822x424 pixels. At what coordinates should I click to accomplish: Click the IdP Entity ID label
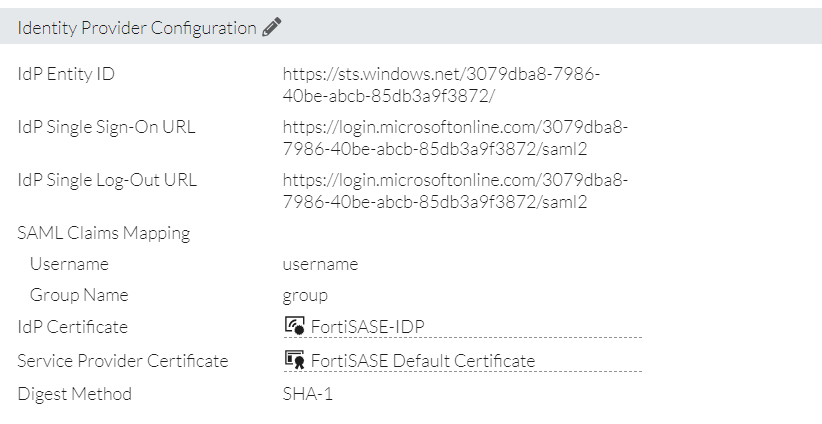pyautogui.click(x=66, y=74)
